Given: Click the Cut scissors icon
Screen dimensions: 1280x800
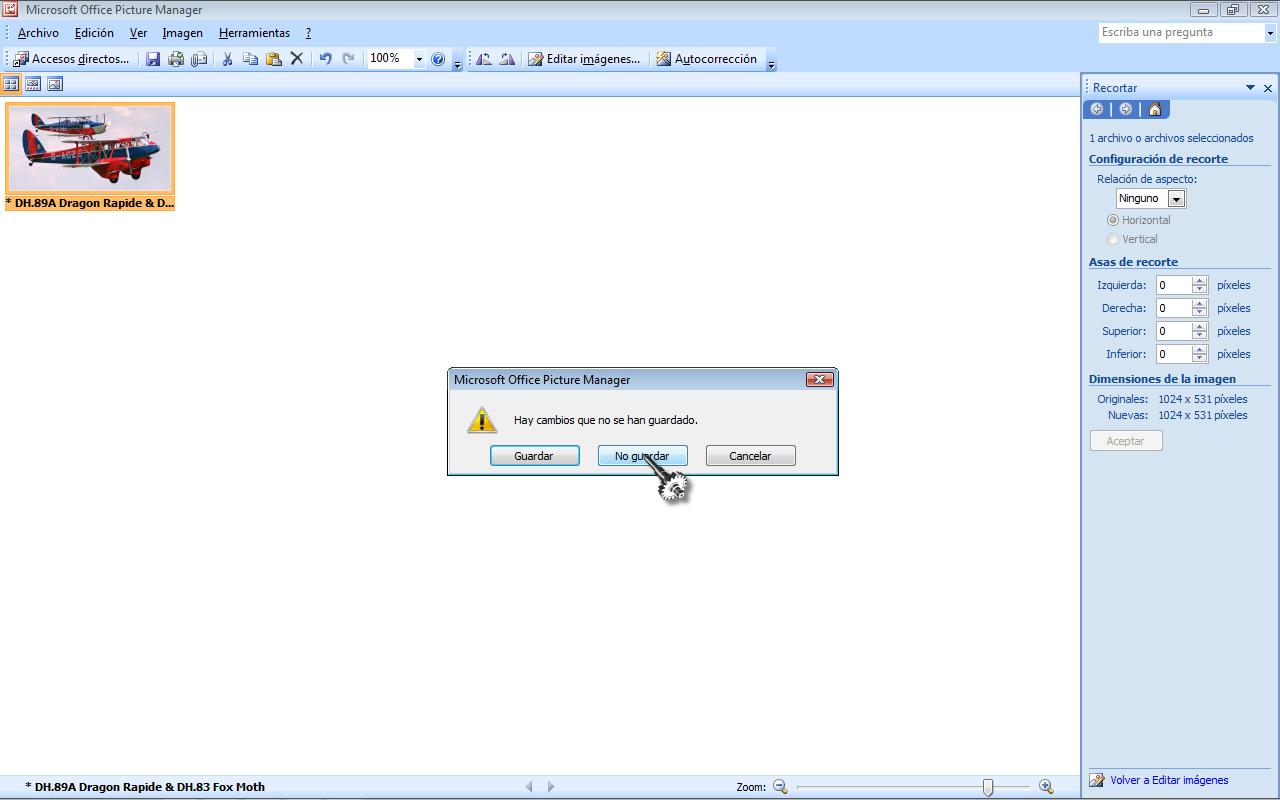Looking at the screenshot, I should coord(227,59).
